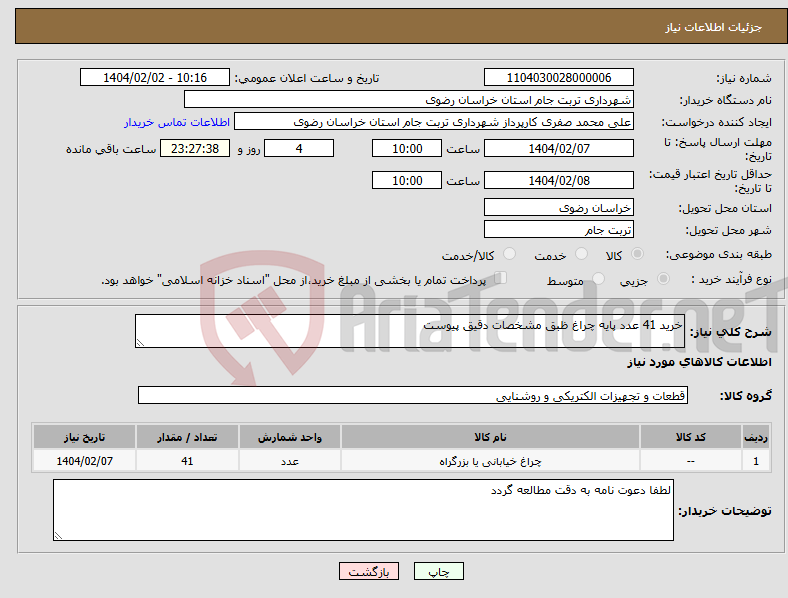
Task: Click the واحد شمارش column header
Action: [x=290, y=437]
